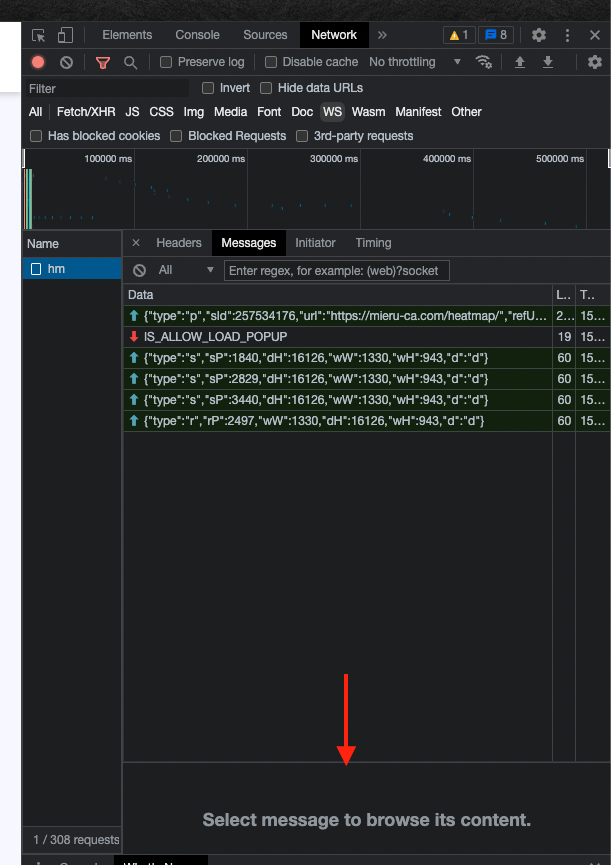The image size is (611, 865).
Task: Filter by Manifest requests
Action: [418, 112]
